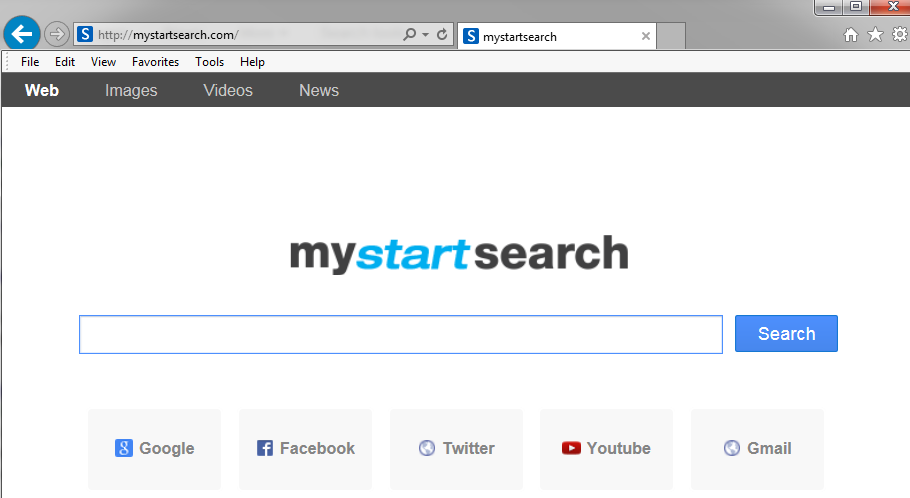Viewport: 910px width, 498px height.
Task: Switch to Videos search
Action: coord(228,90)
